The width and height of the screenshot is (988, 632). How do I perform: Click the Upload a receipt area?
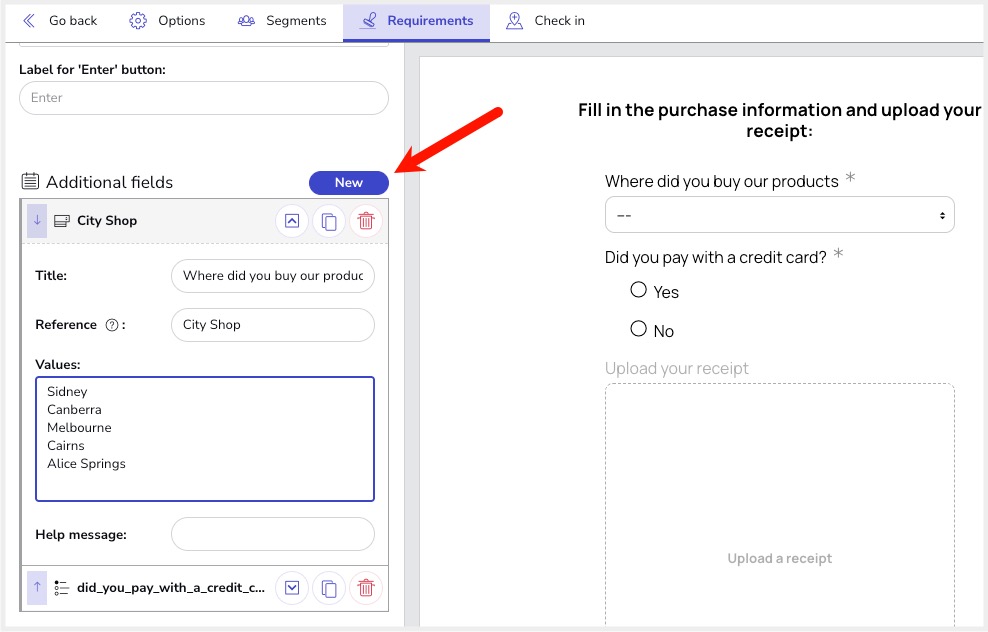(x=779, y=558)
